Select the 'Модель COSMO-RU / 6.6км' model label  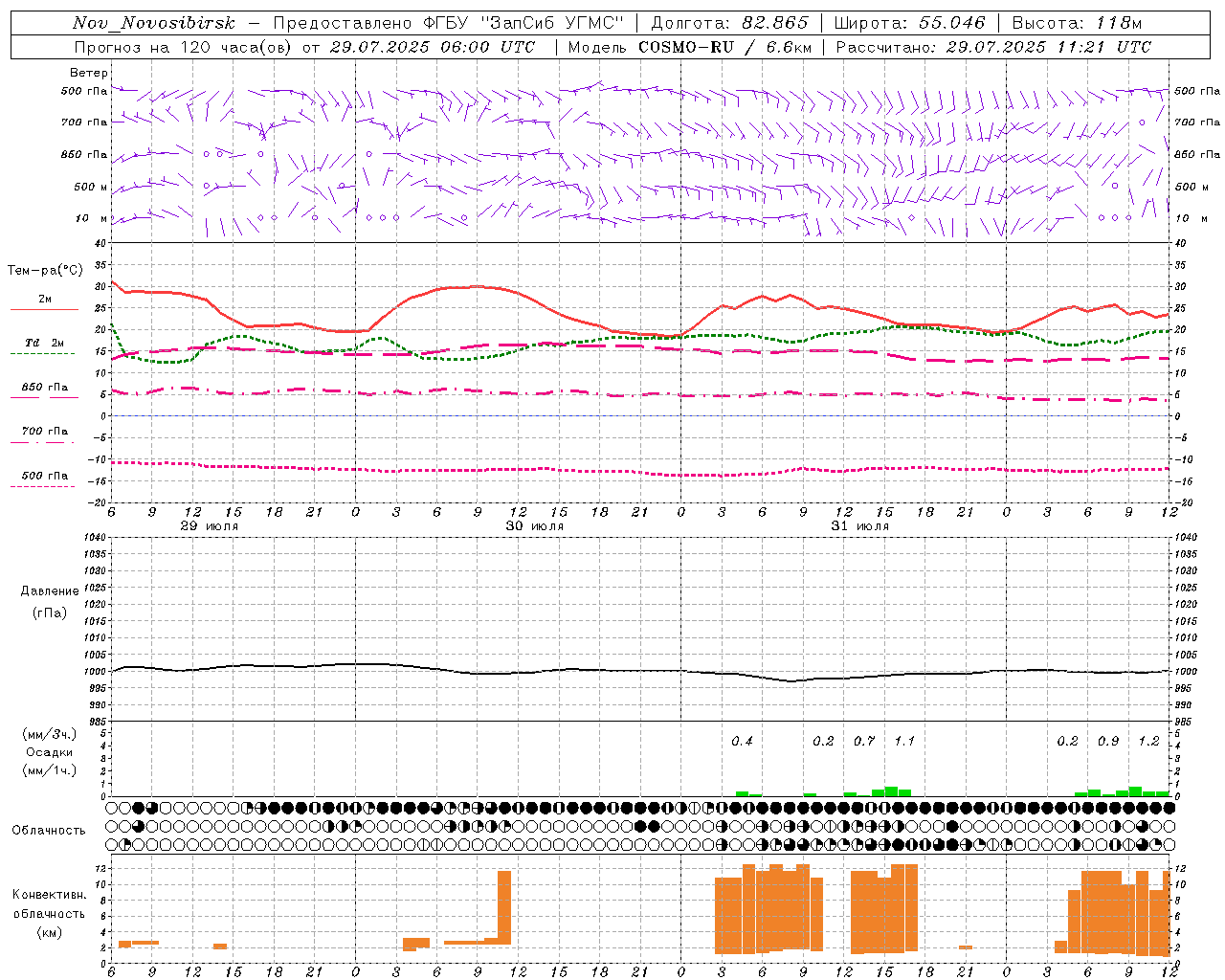pyautogui.click(x=690, y=47)
